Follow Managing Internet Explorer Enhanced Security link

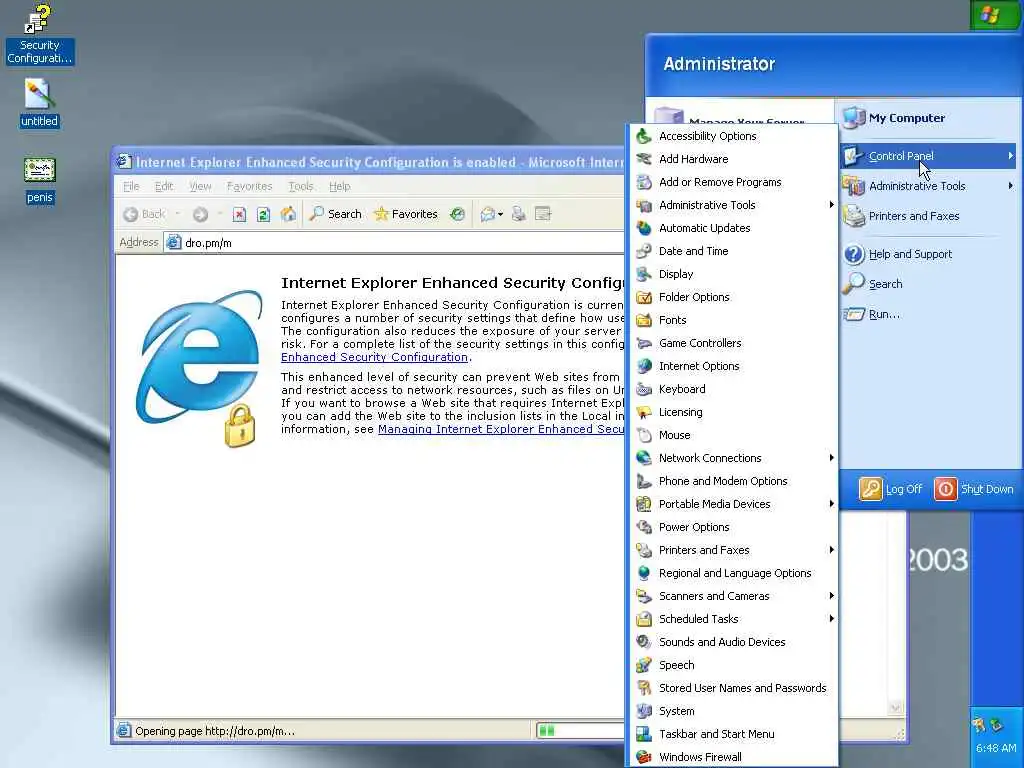tap(501, 429)
